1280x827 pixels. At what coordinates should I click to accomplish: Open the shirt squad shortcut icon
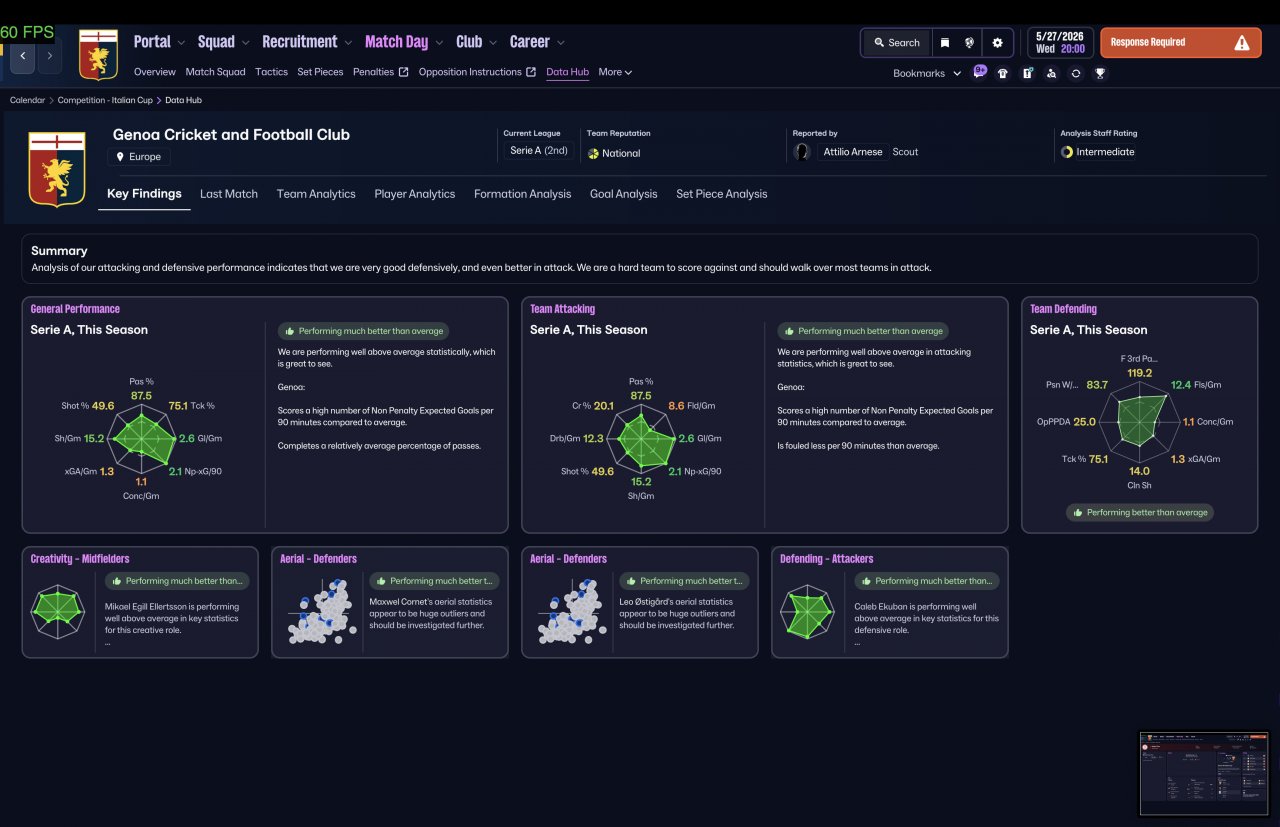tap(1003, 73)
